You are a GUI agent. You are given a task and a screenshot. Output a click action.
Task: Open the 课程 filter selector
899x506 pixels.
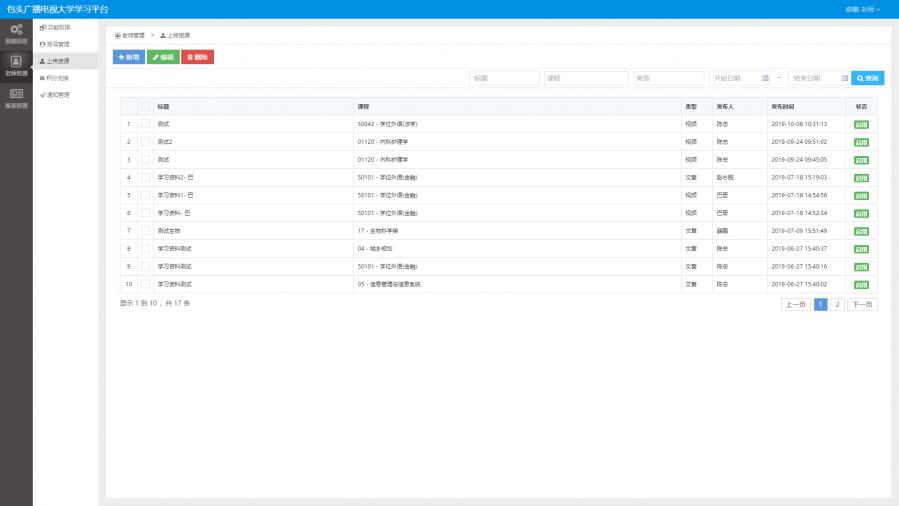click(586, 78)
